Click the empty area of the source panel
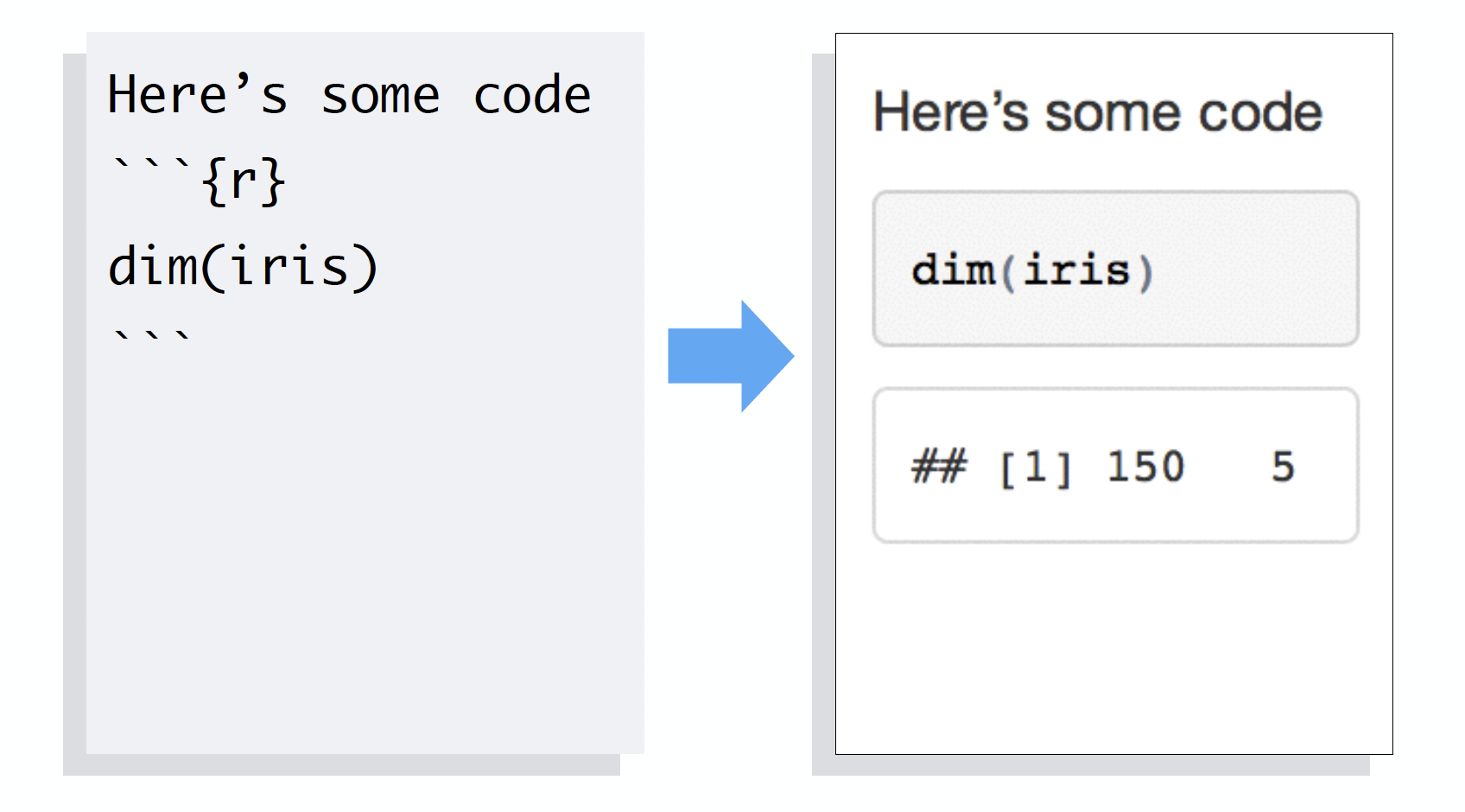The height and width of the screenshot is (812, 1465). [x=365, y=553]
